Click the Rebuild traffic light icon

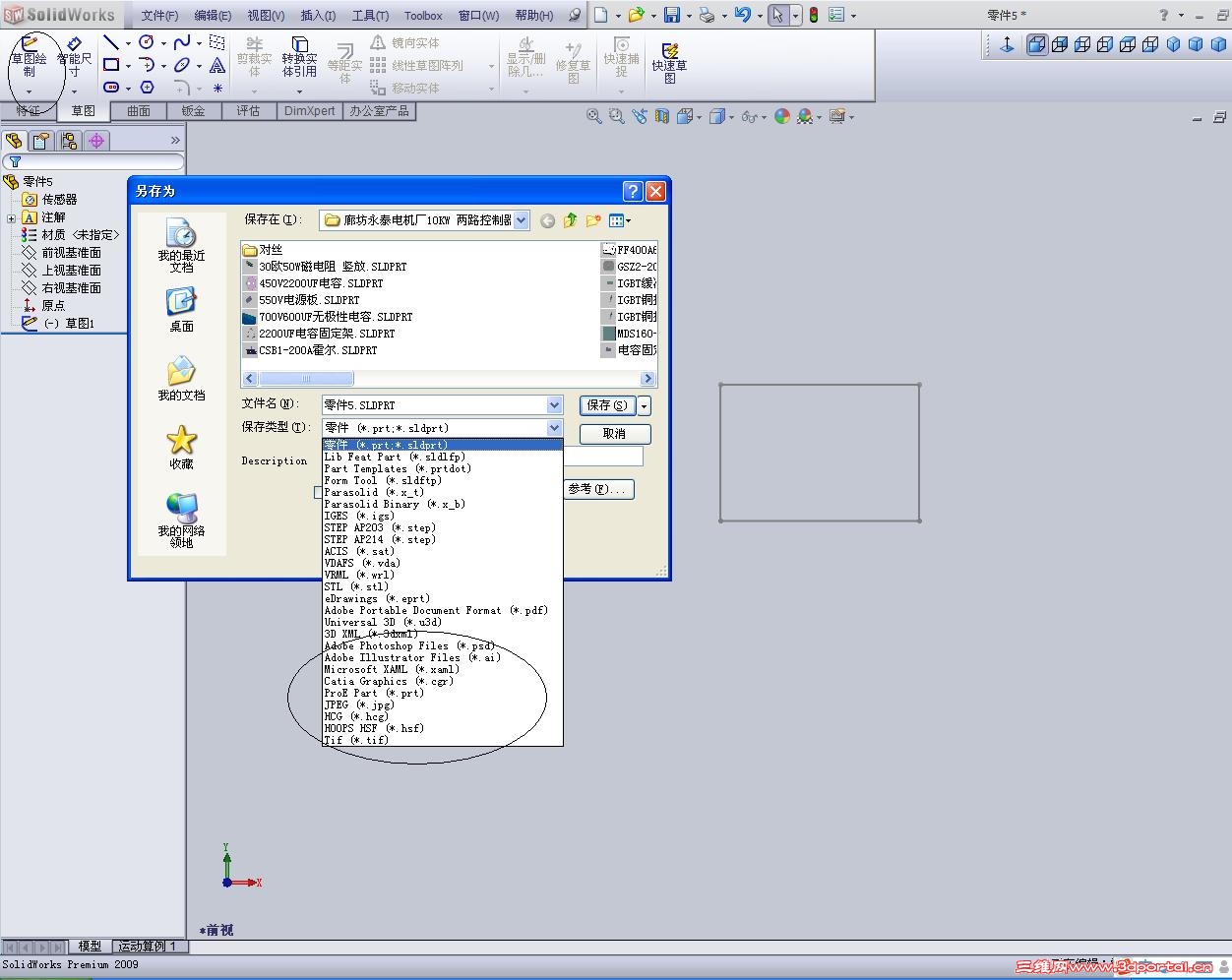814,15
